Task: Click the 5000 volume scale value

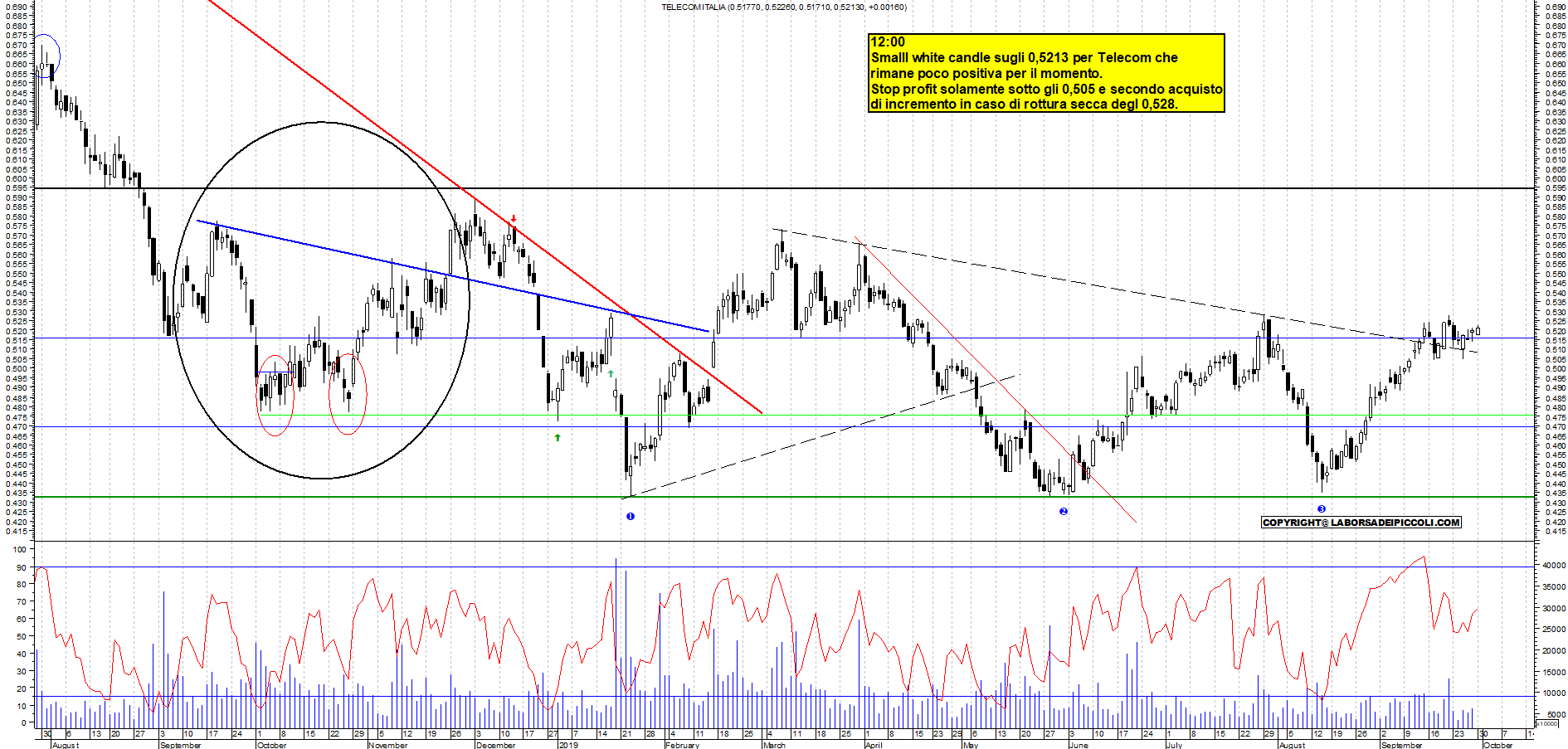Action: pos(1556,714)
